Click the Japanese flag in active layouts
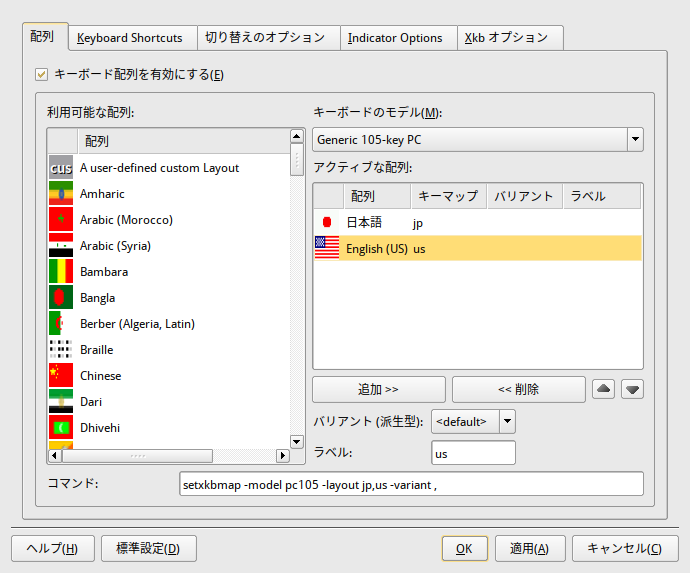 (327, 222)
